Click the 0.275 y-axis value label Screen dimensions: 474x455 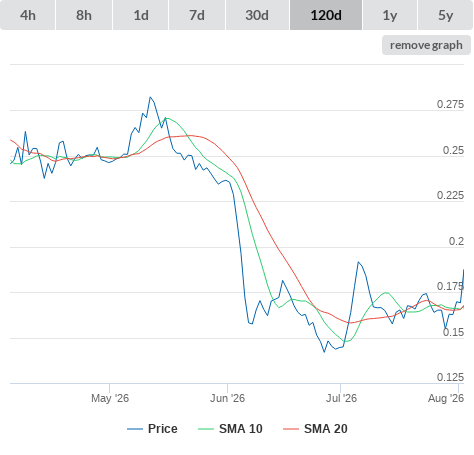click(450, 104)
